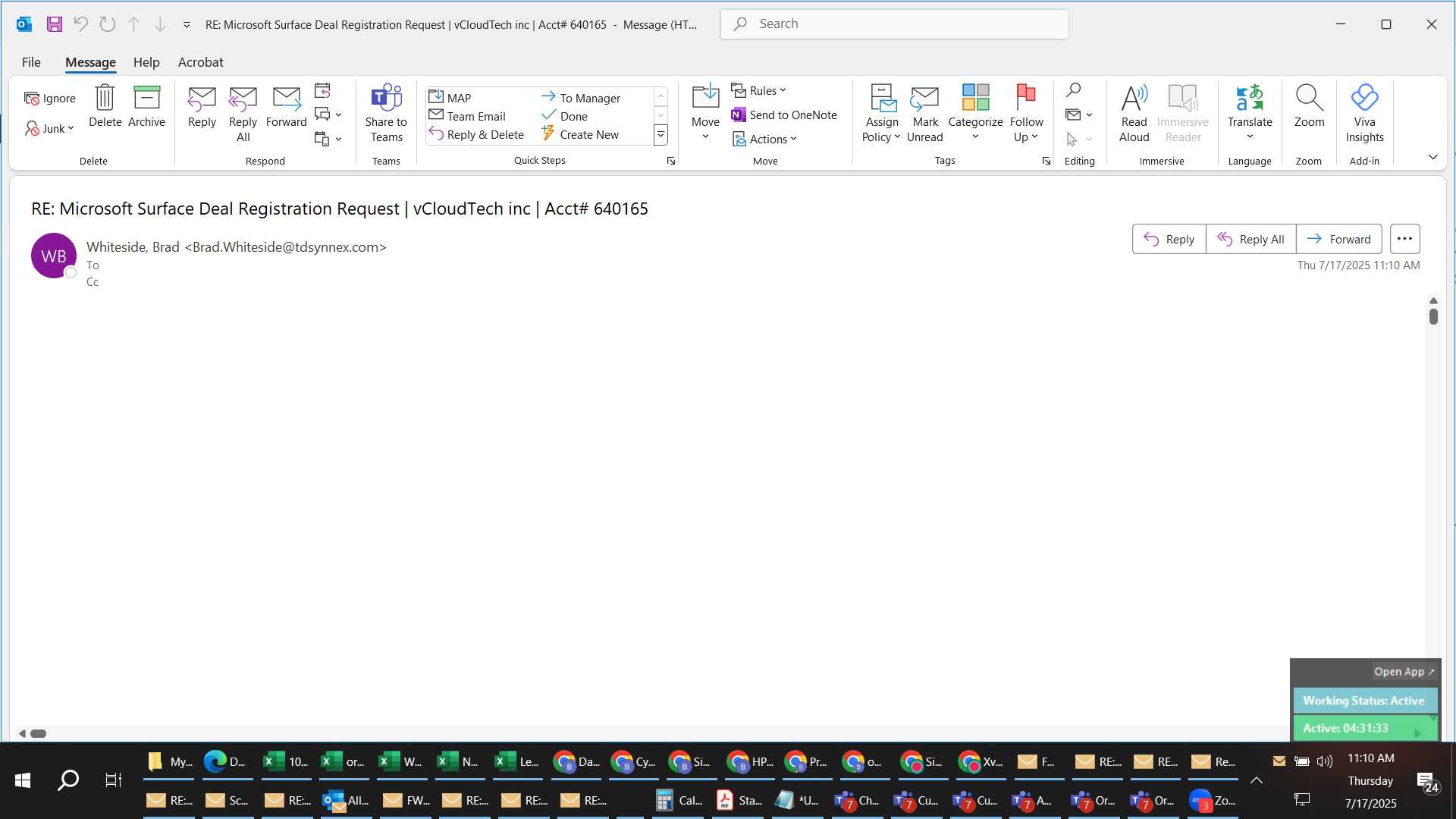Screen dimensions: 1456x819
Task: Open Zoom magnifier in ribbon
Action: pos(1309,106)
